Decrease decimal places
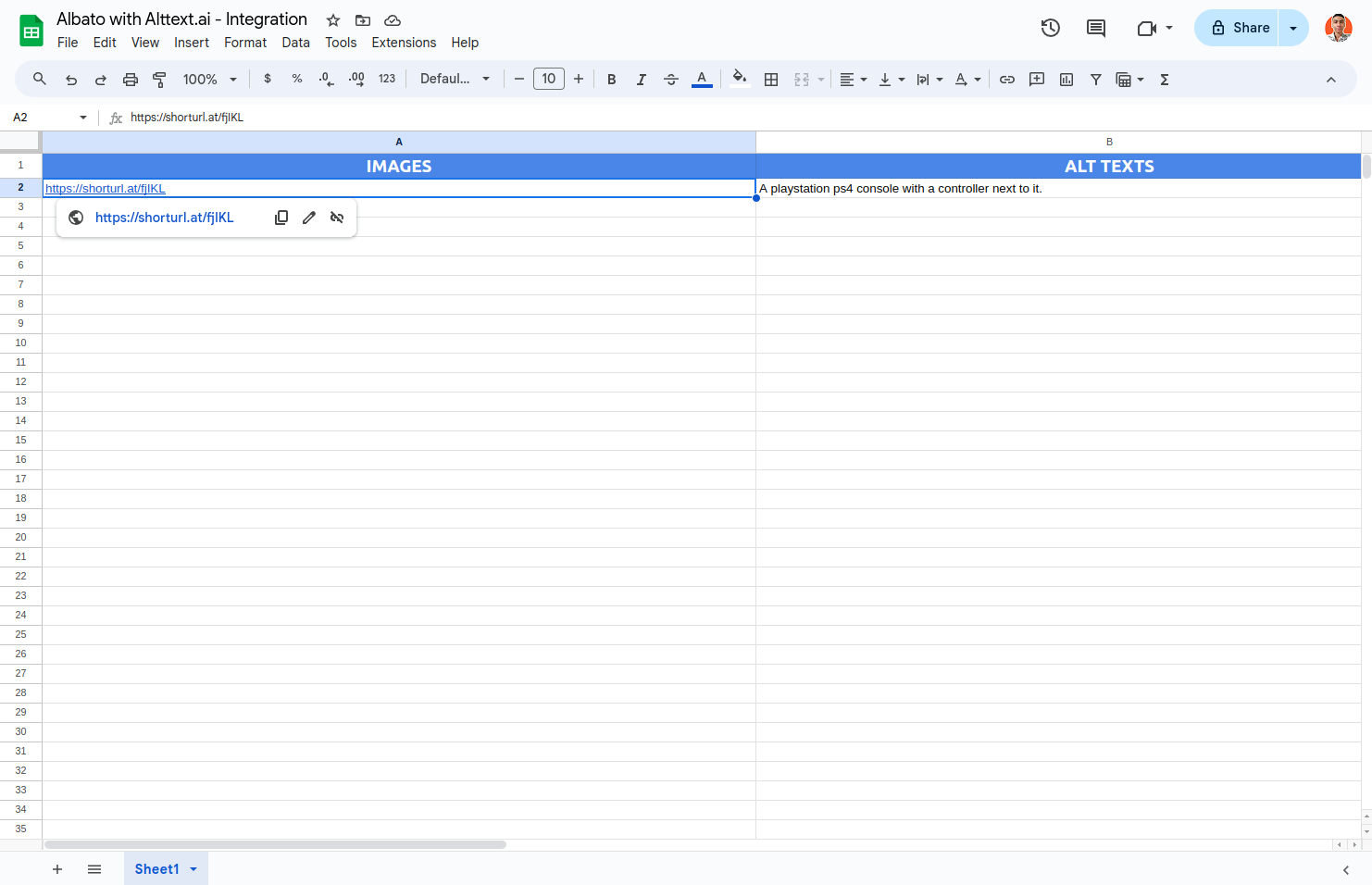This screenshot has width=1372, height=885. [x=326, y=80]
